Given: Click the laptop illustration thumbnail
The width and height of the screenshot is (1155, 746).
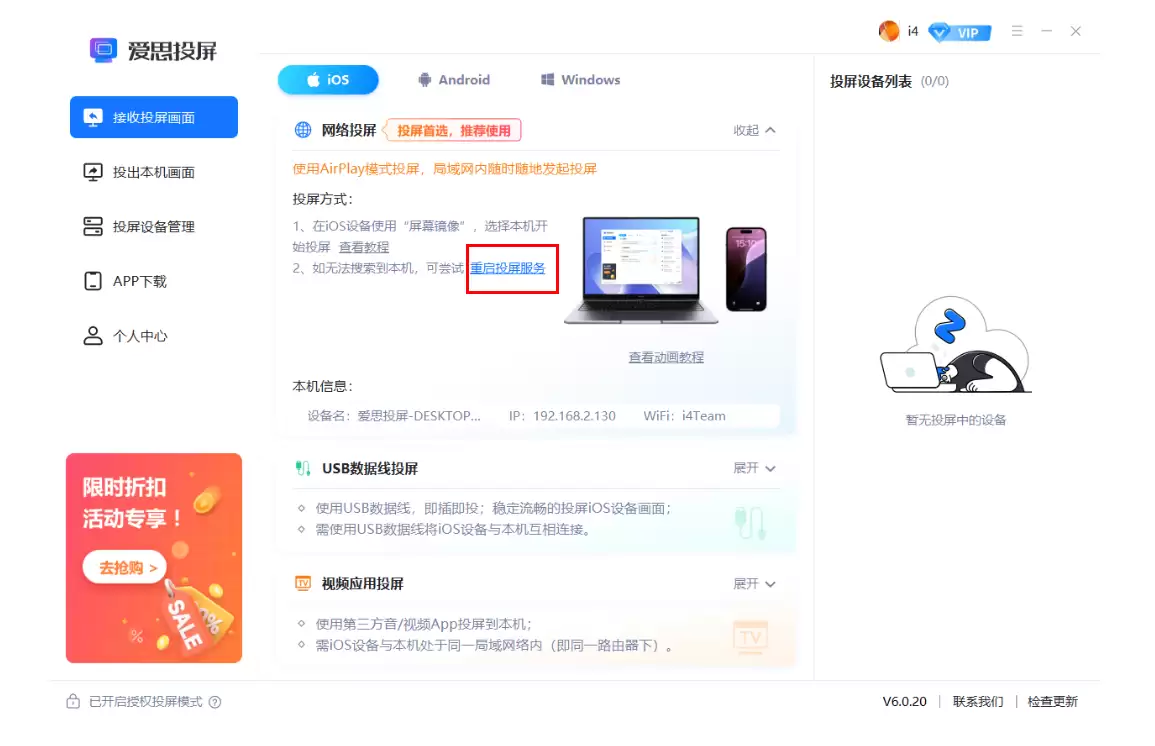Looking at the screenshot, I should [641, 270].
